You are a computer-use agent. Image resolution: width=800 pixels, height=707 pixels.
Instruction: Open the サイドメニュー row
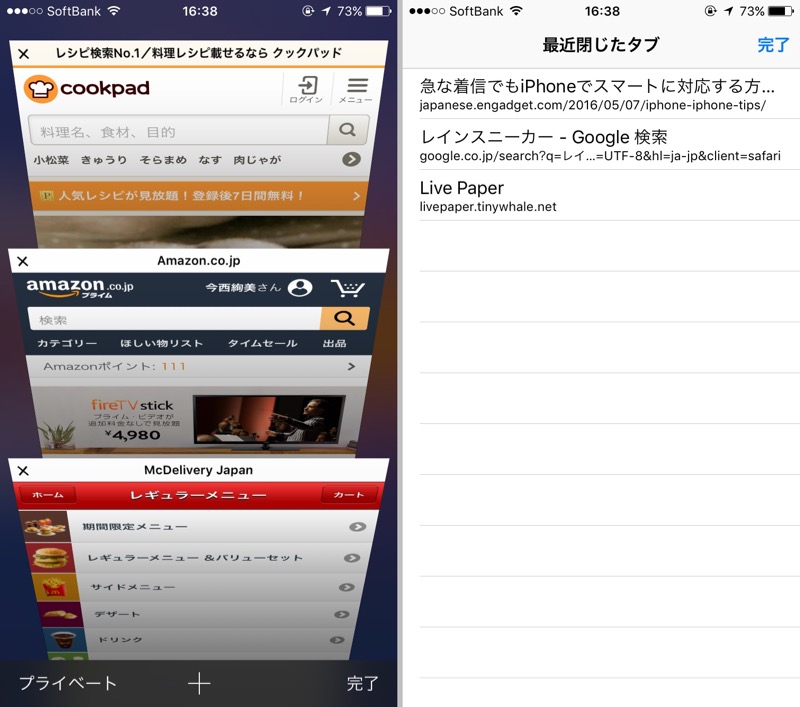(x=199, y=587)
